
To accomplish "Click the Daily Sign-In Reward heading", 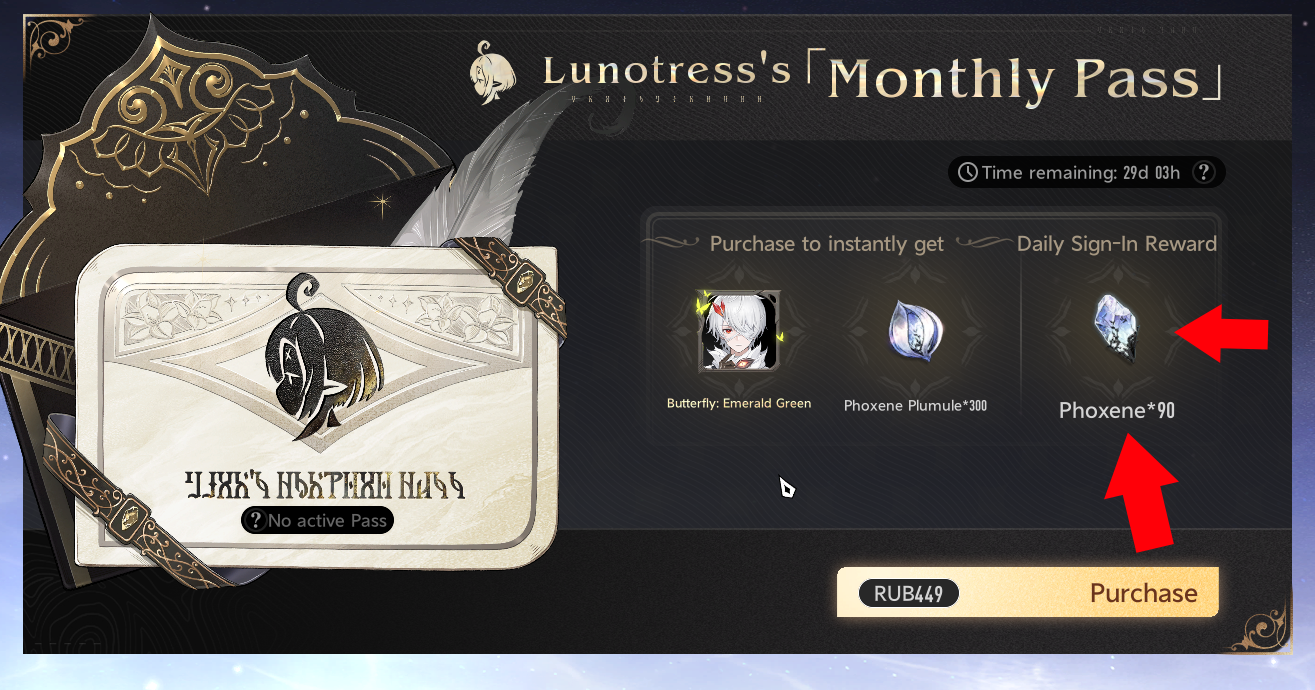I will pos(1117,244).
